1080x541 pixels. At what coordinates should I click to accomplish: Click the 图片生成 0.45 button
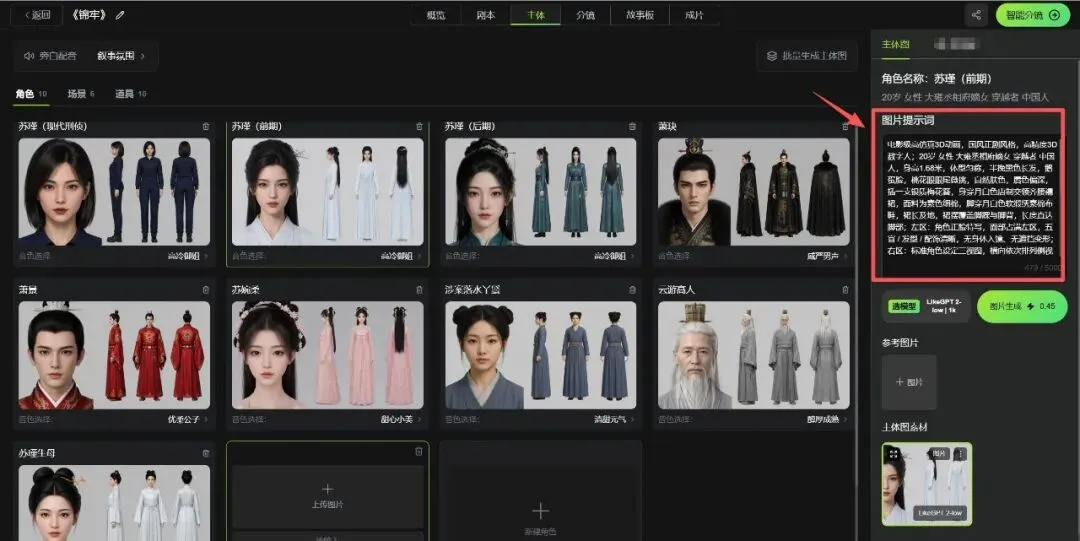[1021, 306]
